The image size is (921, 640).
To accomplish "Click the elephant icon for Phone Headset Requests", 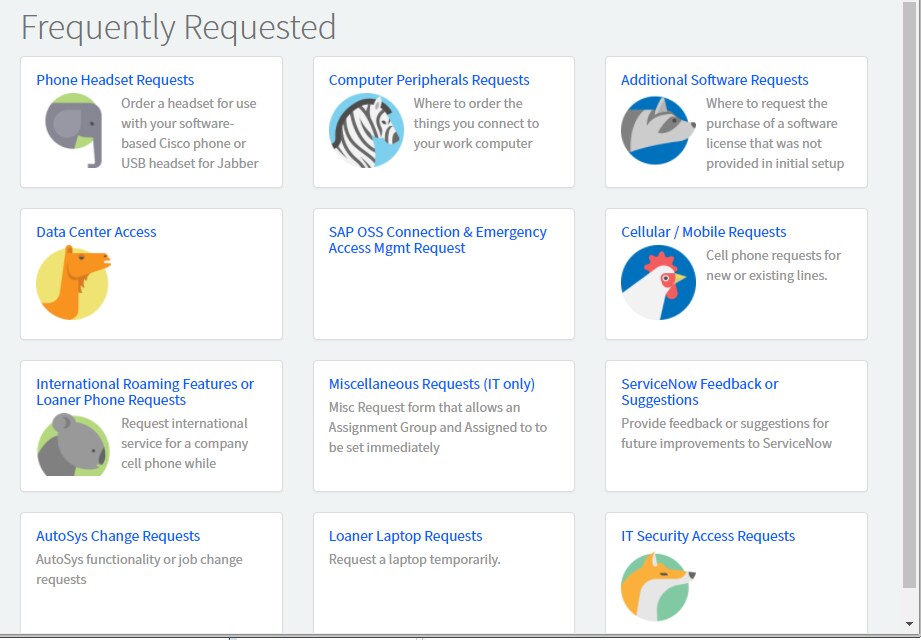I will [73, 130].
